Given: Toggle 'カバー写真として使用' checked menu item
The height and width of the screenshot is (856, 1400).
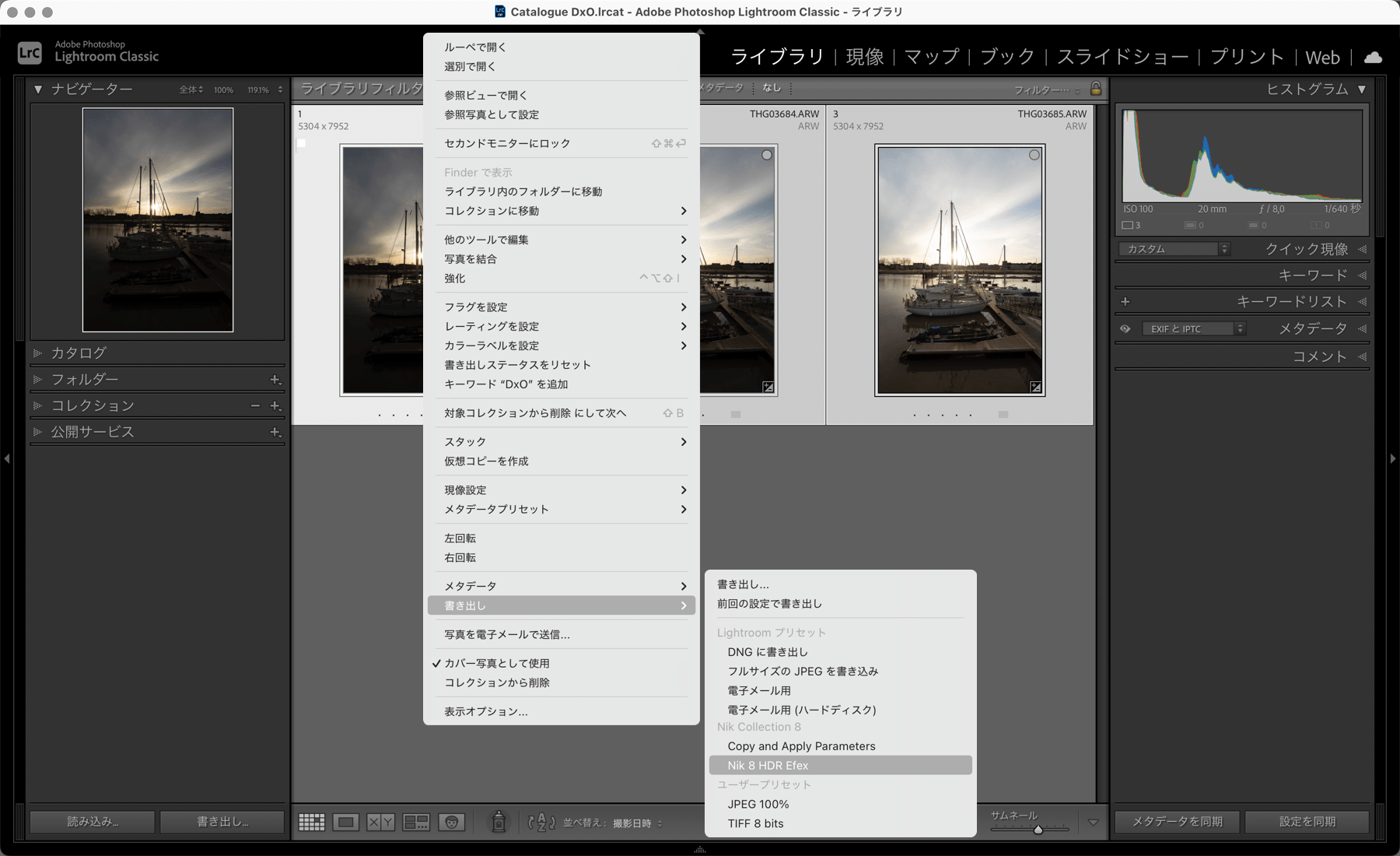Looking at the screenshot, I should click(562, 664).
